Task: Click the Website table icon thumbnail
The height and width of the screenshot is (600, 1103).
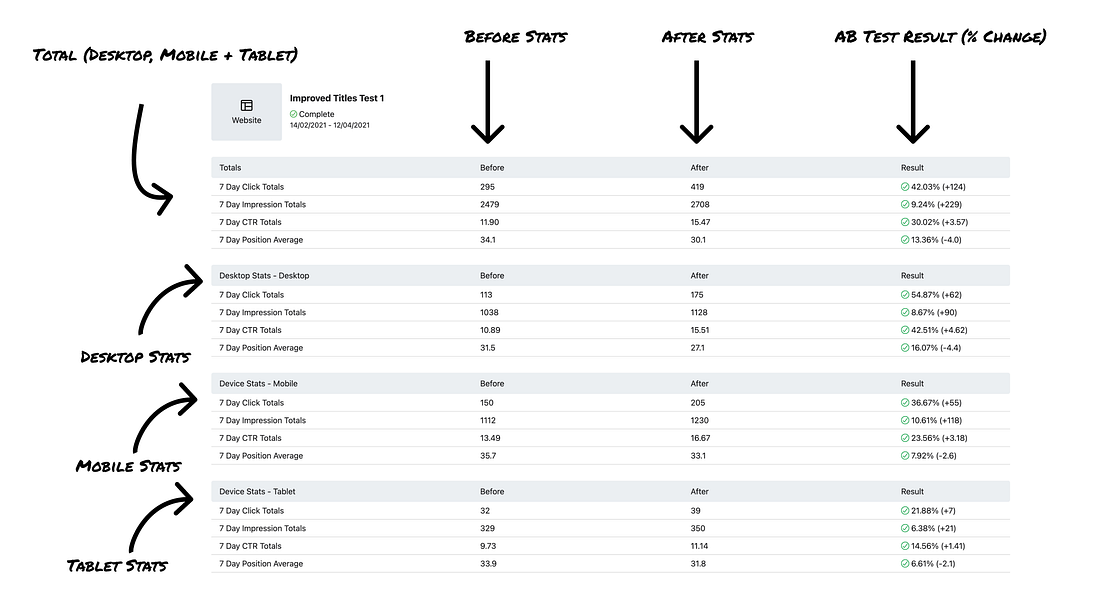Action: click(246, 112)
